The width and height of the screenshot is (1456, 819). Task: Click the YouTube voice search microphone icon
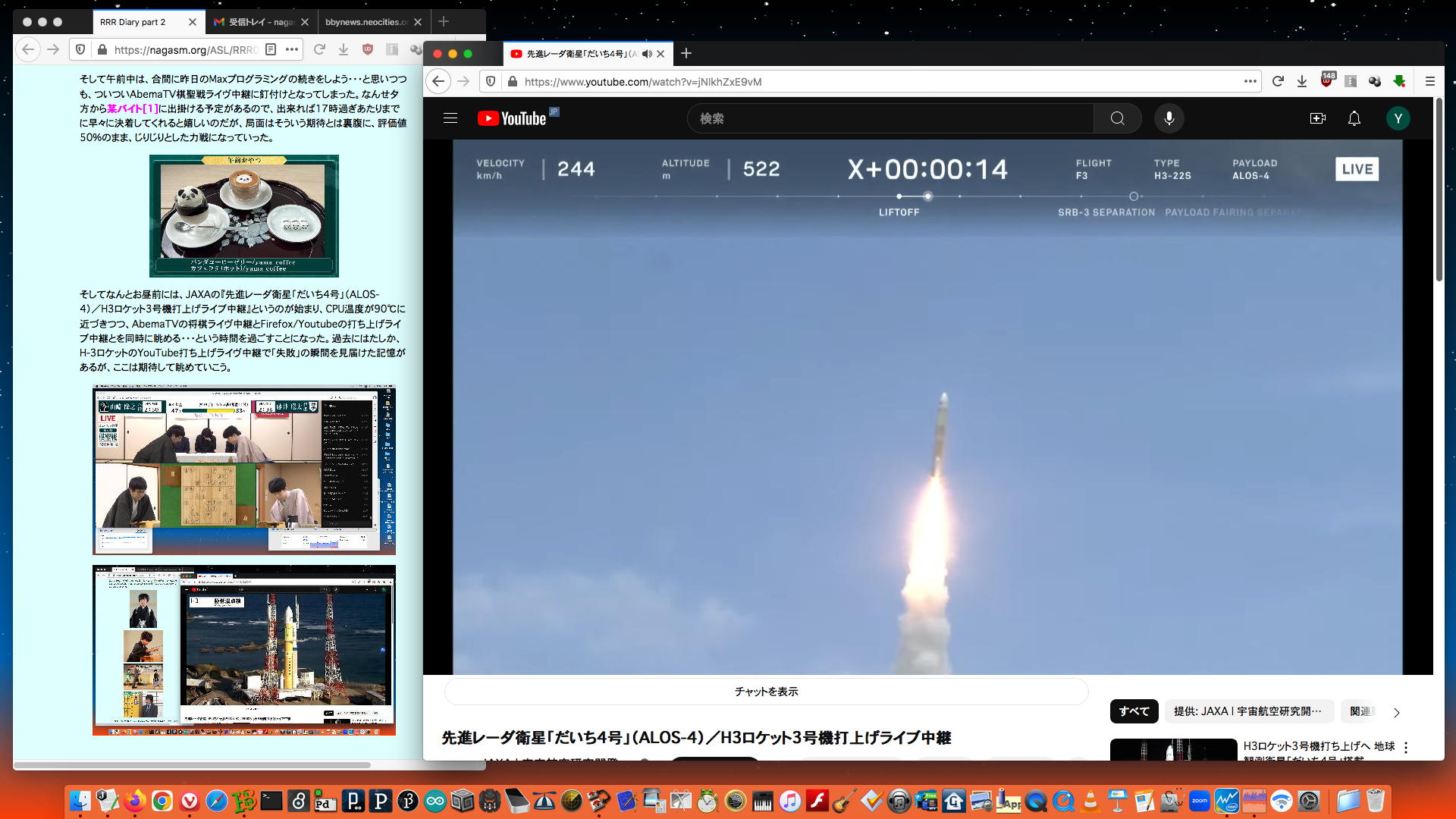1169,118
